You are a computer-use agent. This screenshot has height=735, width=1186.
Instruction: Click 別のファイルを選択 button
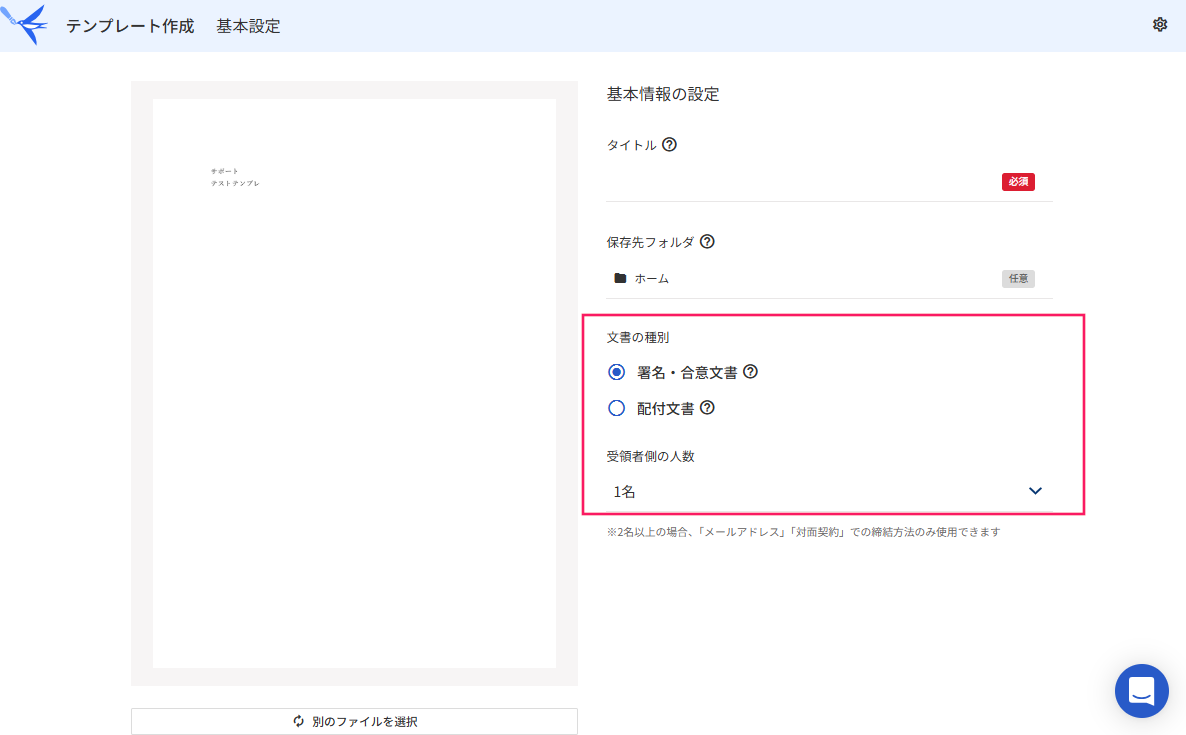(354, 721)
